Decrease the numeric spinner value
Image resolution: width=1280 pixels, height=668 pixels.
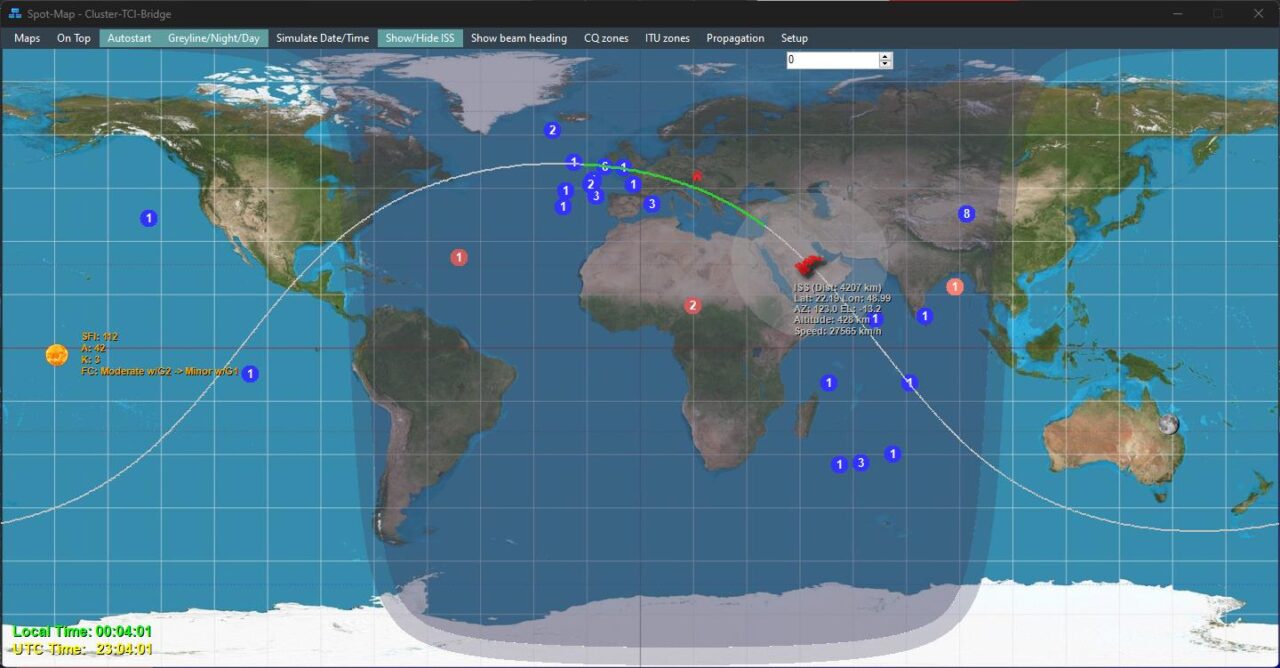885,64
